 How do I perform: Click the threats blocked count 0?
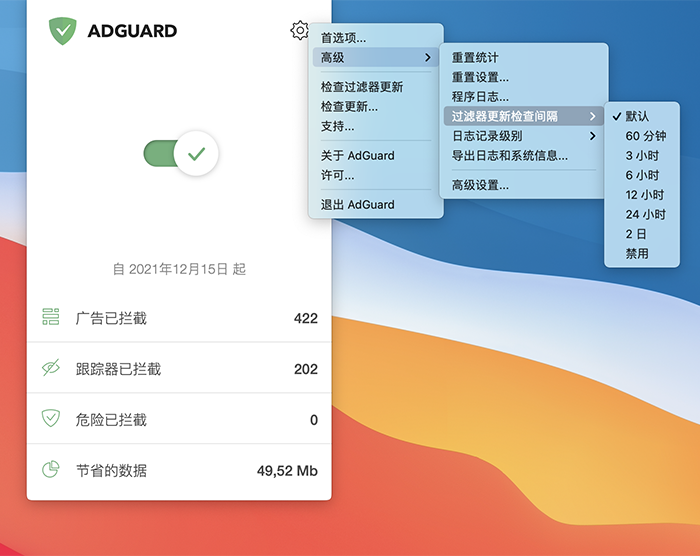click(x=314, y=420)
